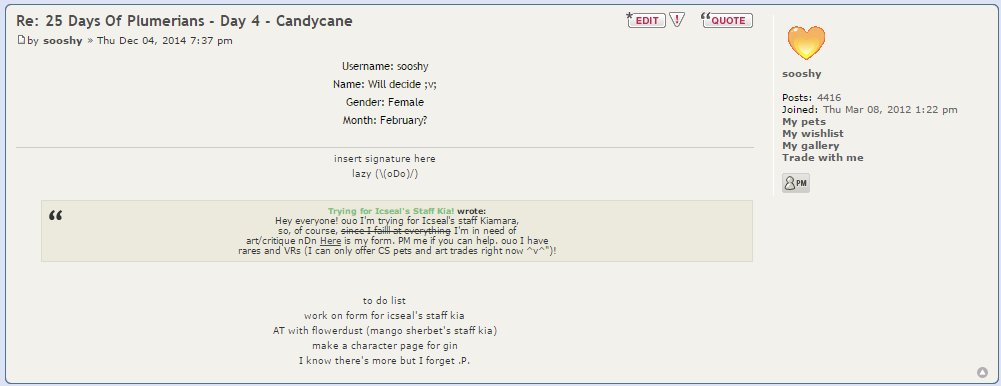Click 'lazy (\(oDo)/)' signature line
Image resolution: width=1001 pixels, height=386 pixels.
[x=385, y=174]
